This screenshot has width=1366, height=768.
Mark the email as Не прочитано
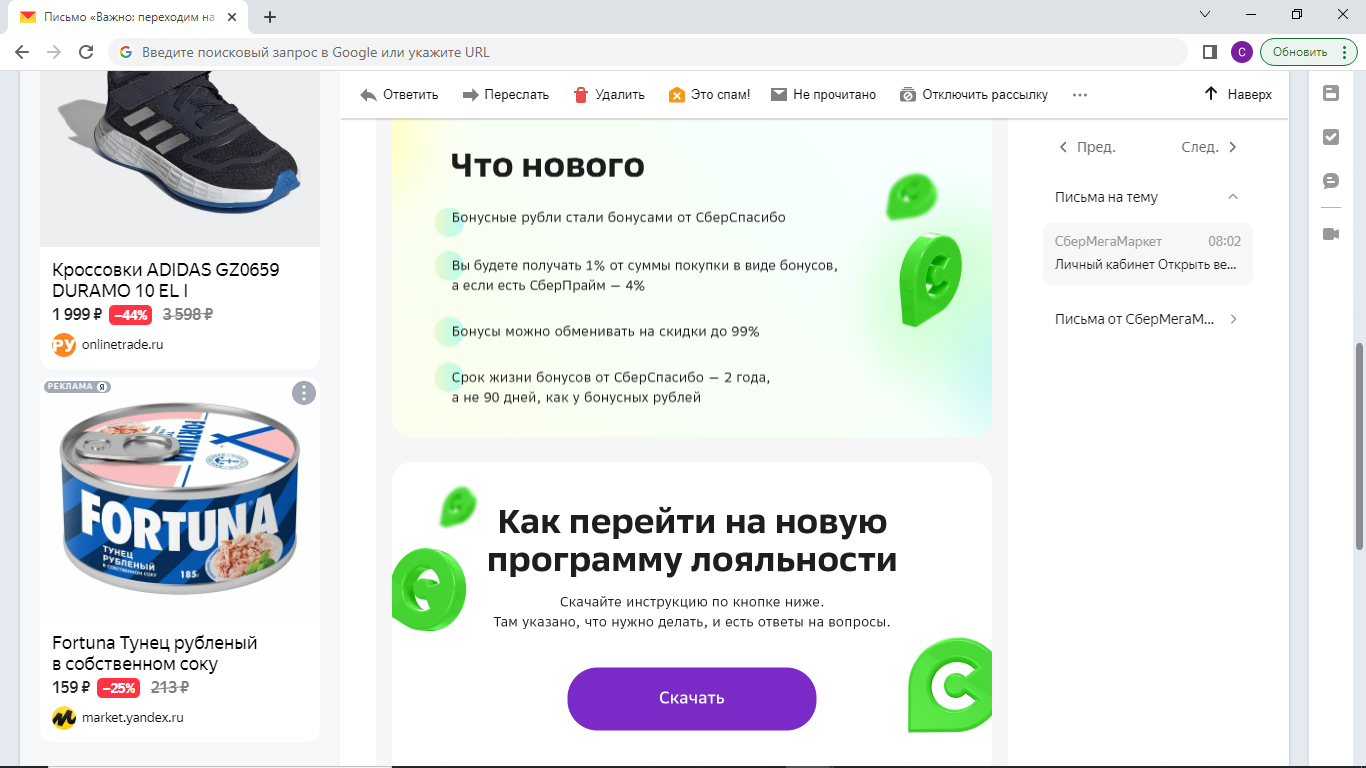coord(823,95)
